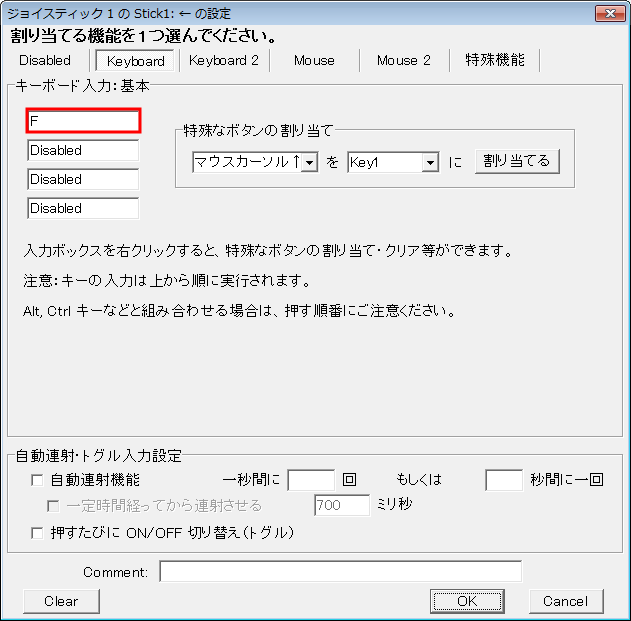This screenshot has width=631, height=621.
Task: Click the Comment text field
Action: 340,572
